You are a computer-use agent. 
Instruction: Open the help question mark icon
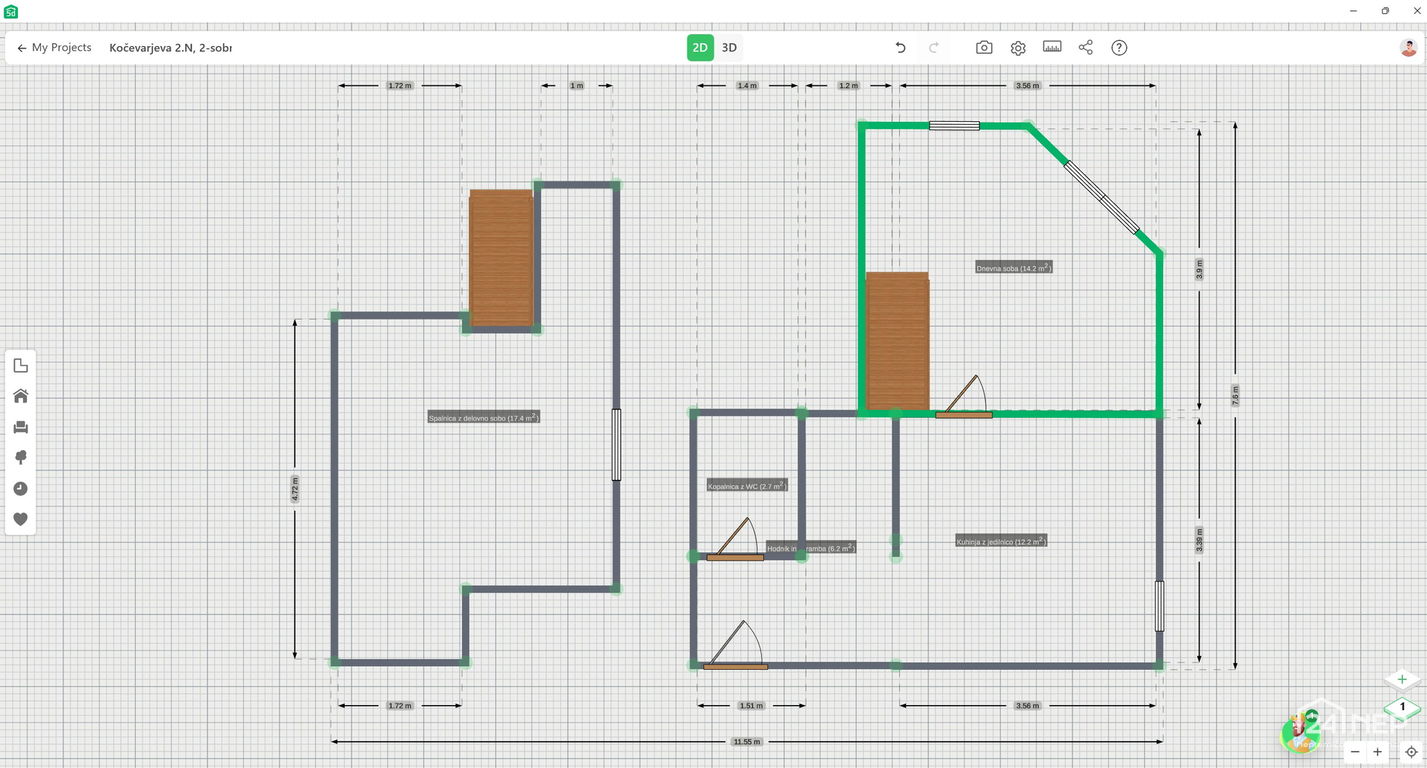1119,48
